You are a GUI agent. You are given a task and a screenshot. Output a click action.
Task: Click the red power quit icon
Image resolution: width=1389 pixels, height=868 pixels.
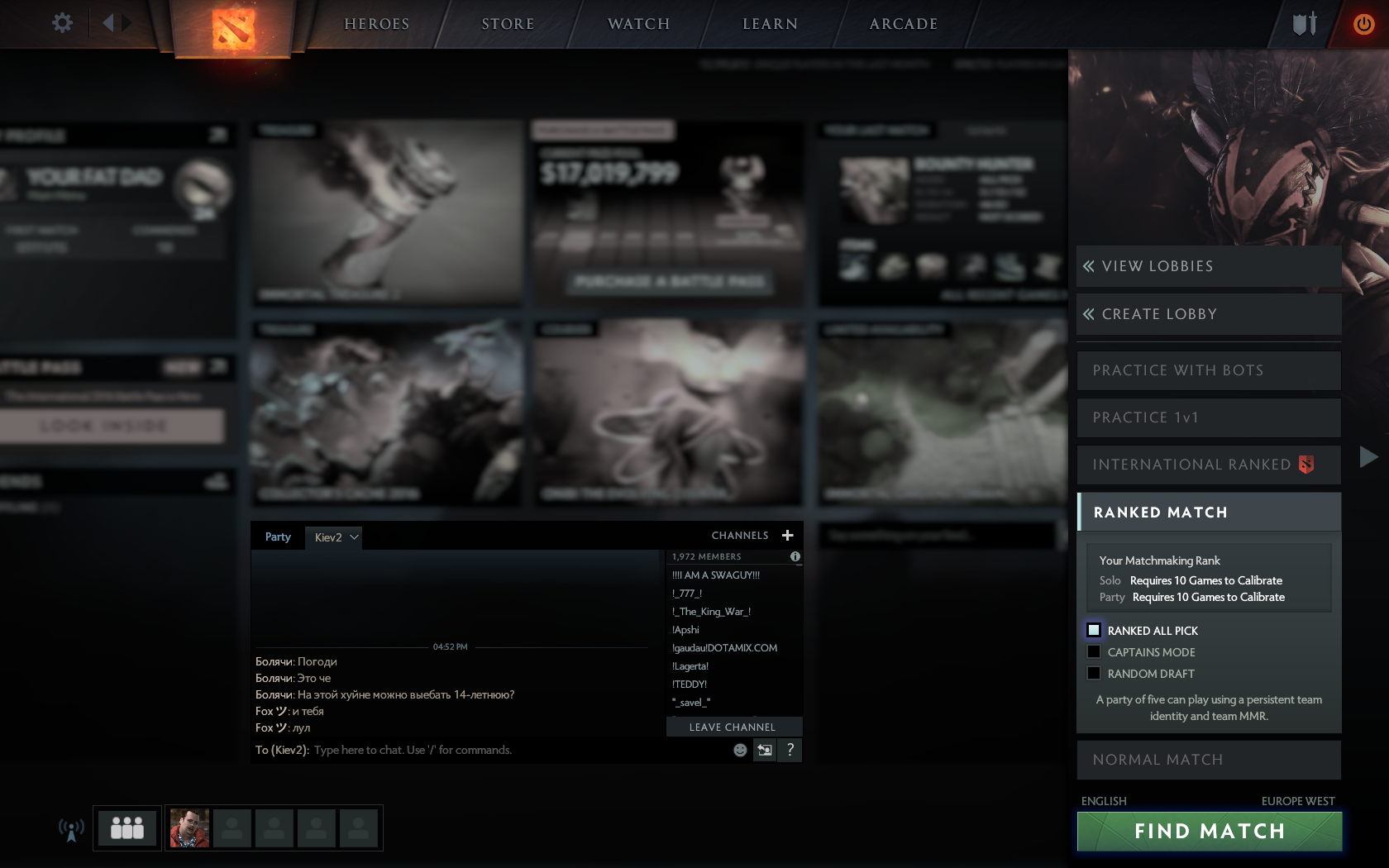coord(1364,24)
